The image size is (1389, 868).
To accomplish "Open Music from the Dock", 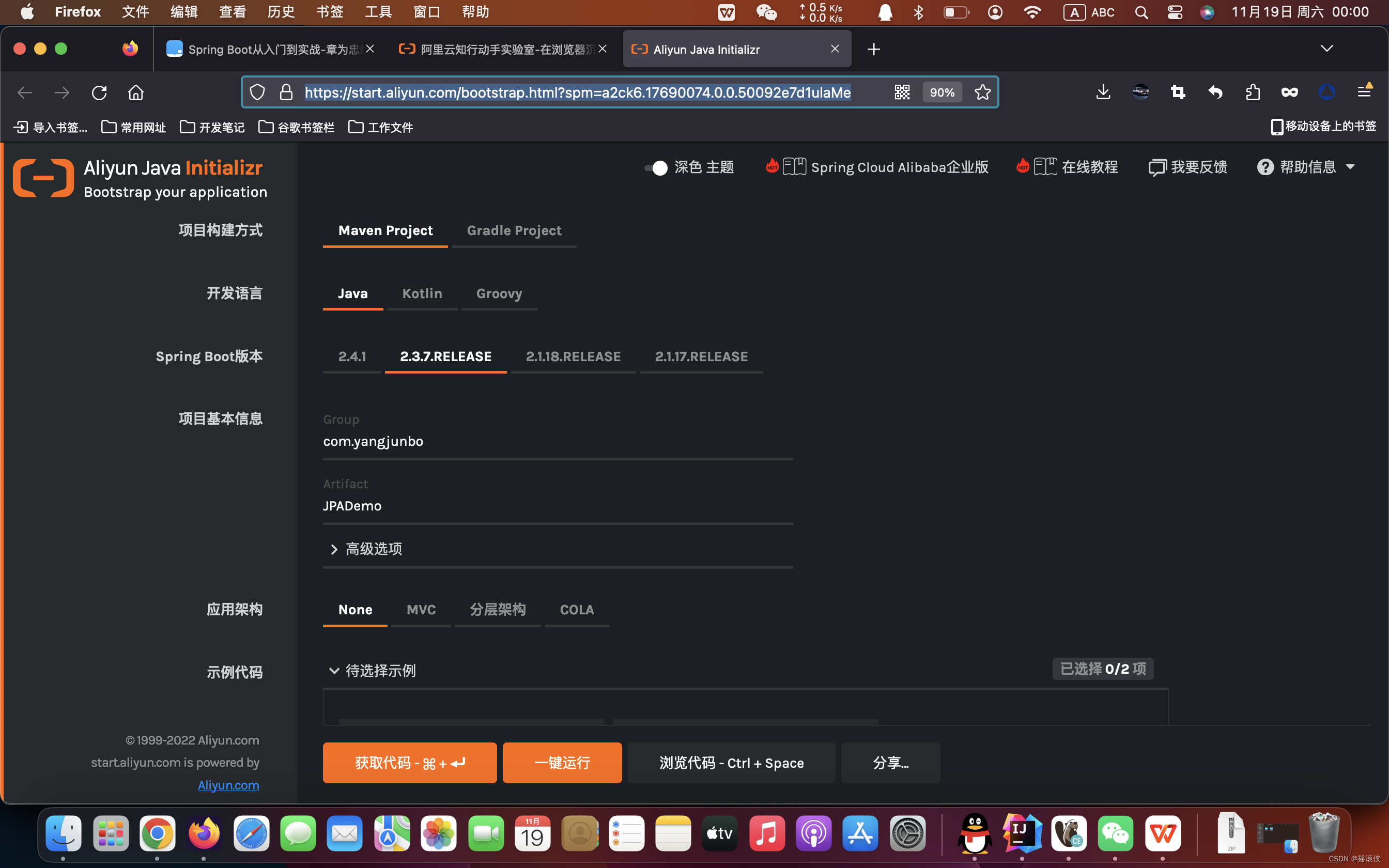I will point(767,833).
